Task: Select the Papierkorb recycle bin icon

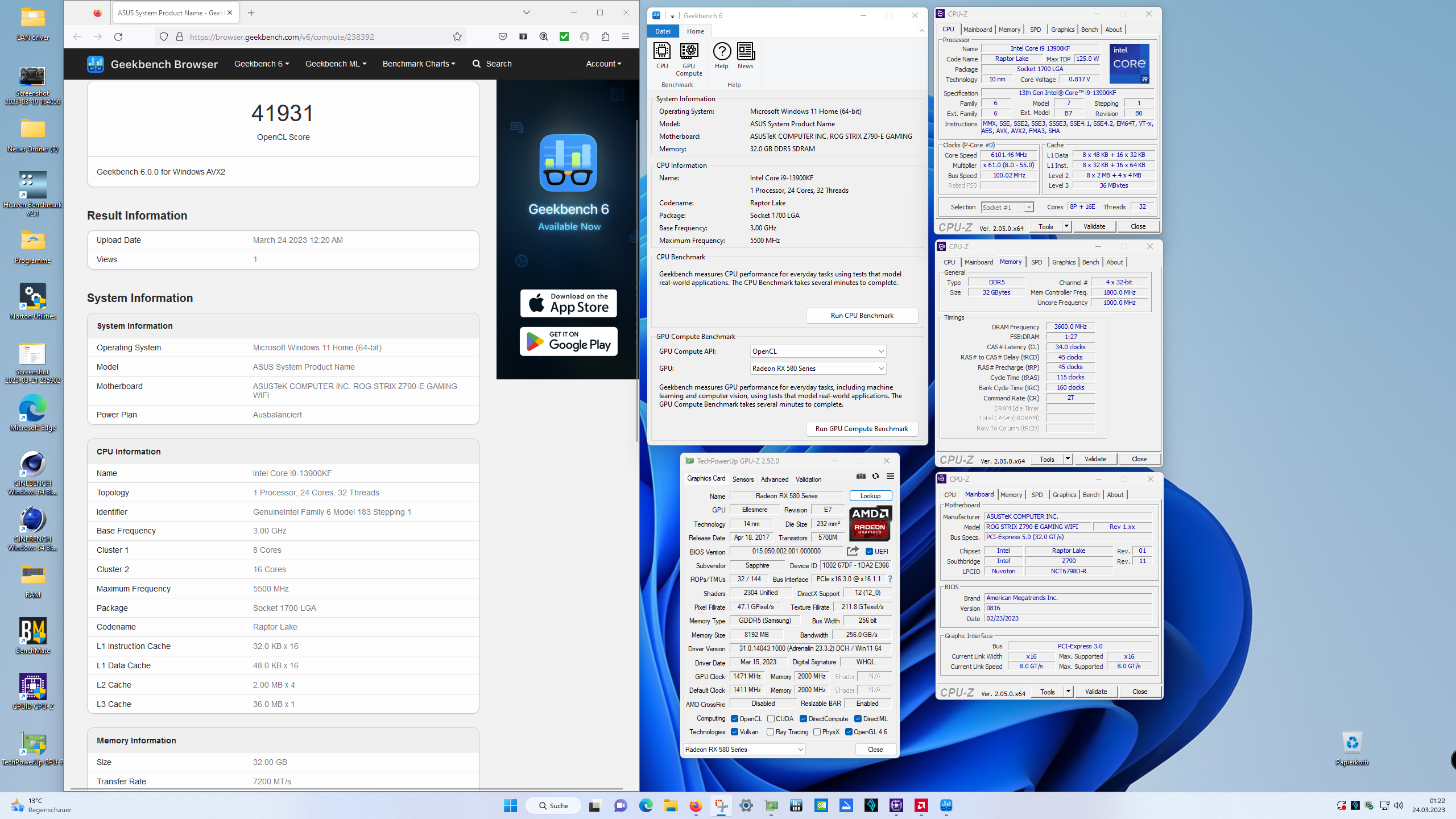Action: (x=1352, y=747)
